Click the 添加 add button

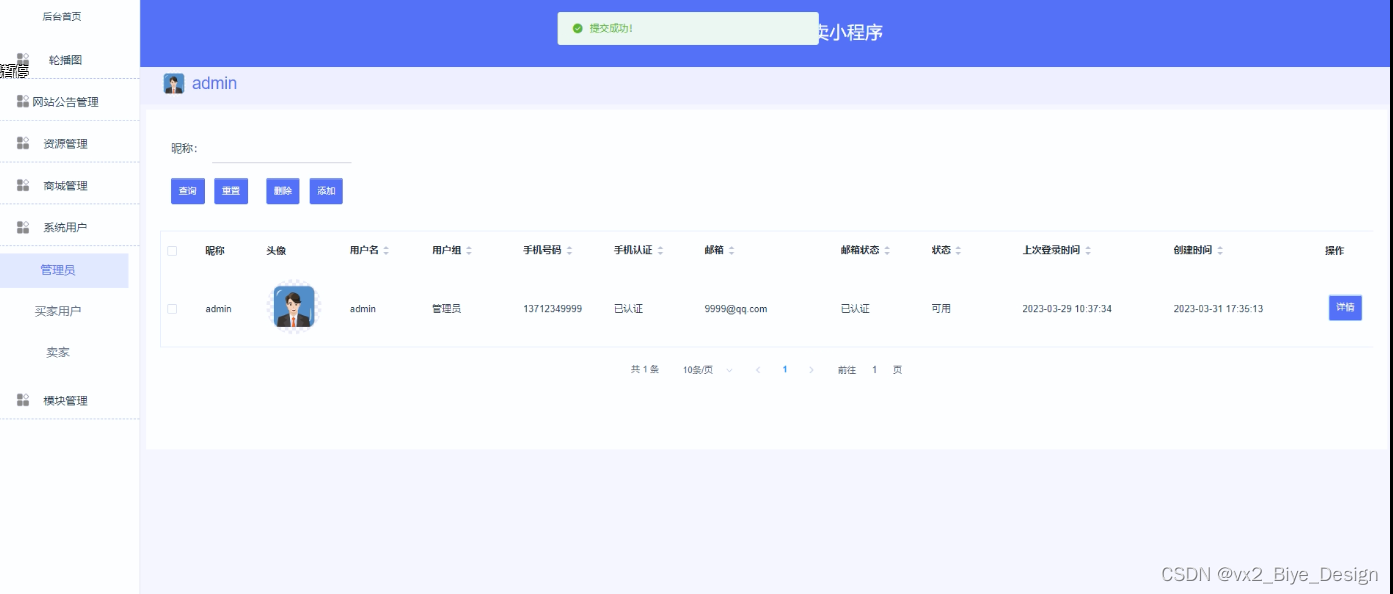[326, 191]
